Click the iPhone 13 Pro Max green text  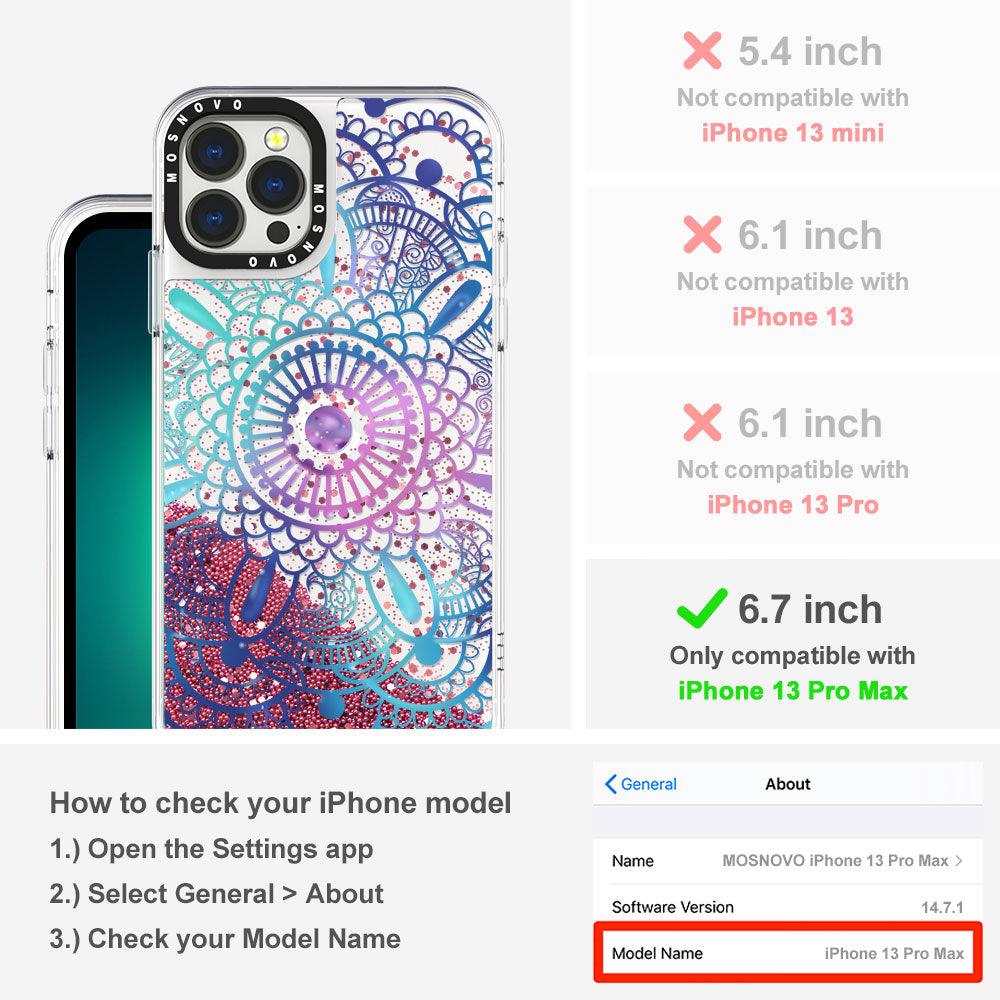793,691
